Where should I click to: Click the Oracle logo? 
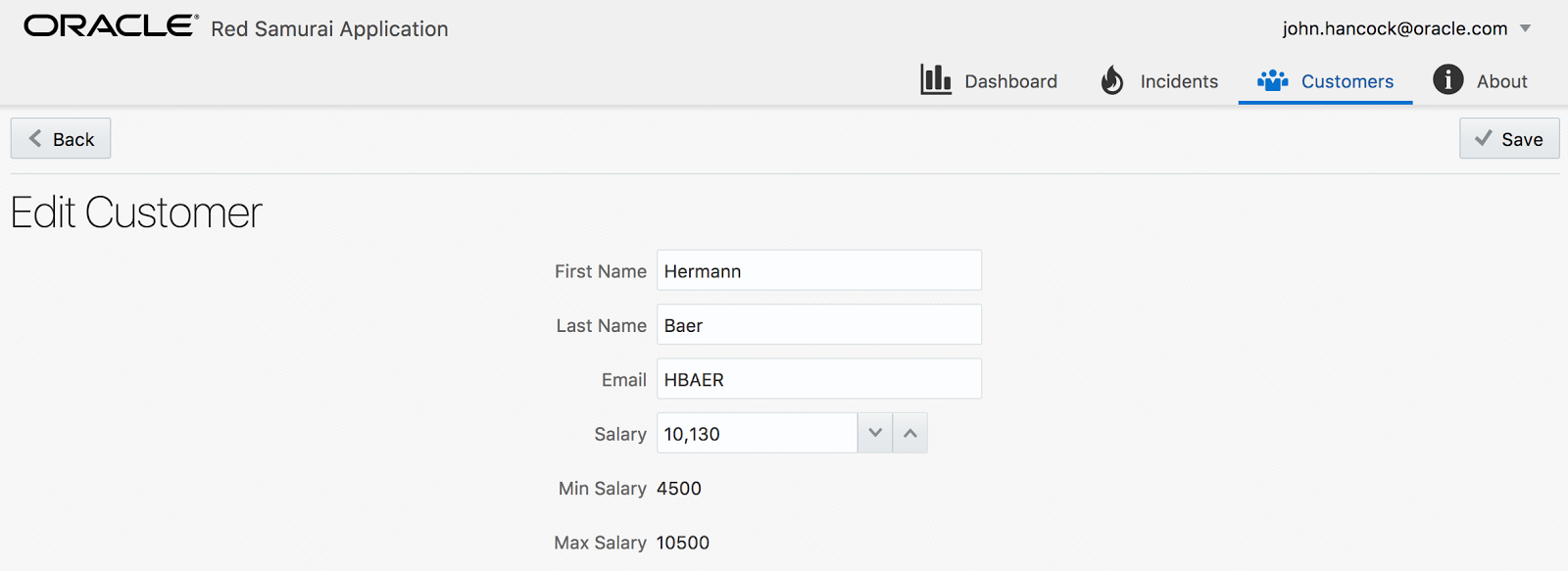(111, 26)
